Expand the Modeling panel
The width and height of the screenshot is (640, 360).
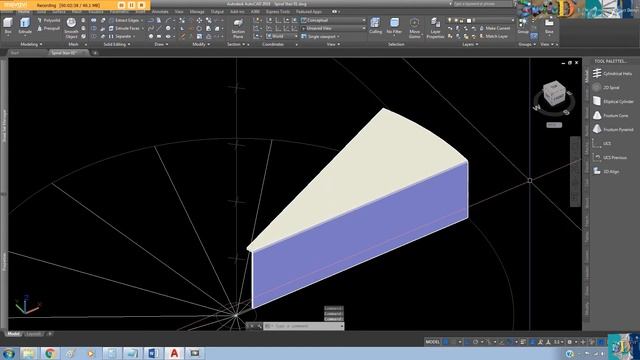coord(31,44)
